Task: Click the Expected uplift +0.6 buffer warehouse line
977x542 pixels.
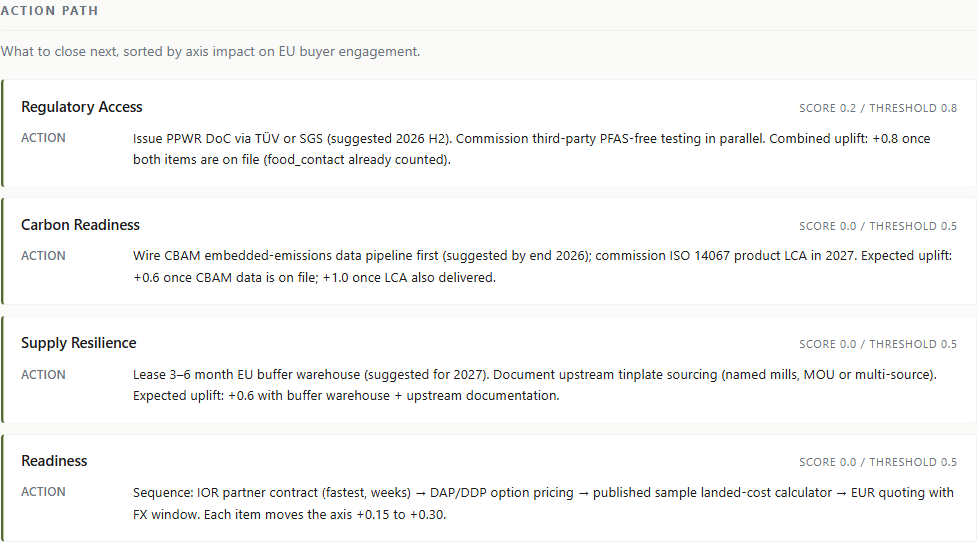Action: point(346,396)
